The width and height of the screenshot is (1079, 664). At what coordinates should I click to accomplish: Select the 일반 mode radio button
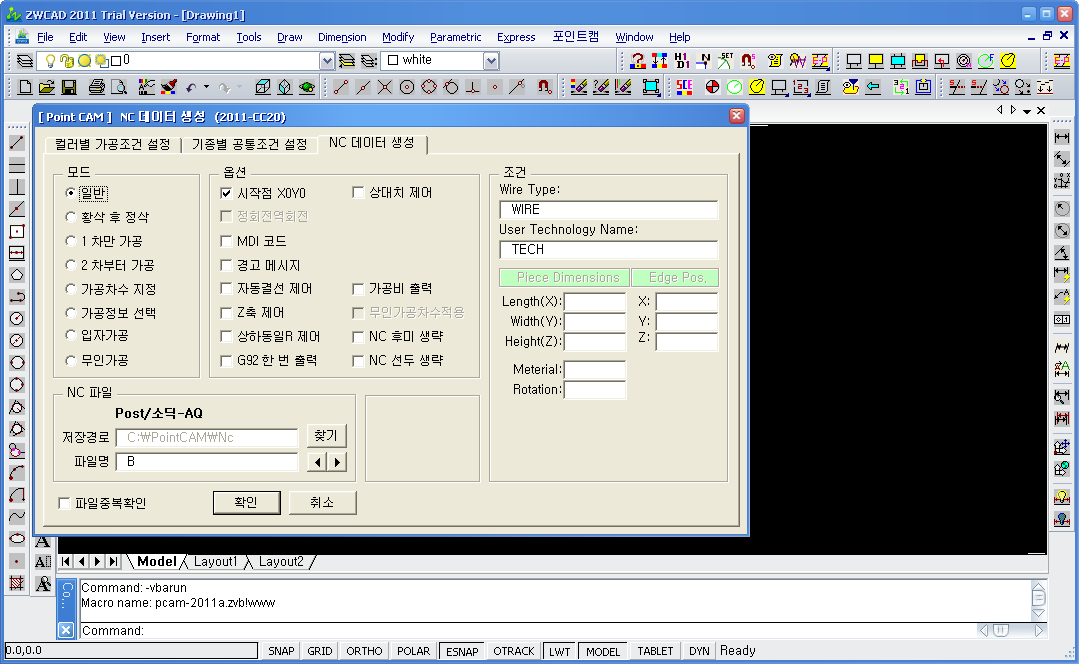click(70, 193)
